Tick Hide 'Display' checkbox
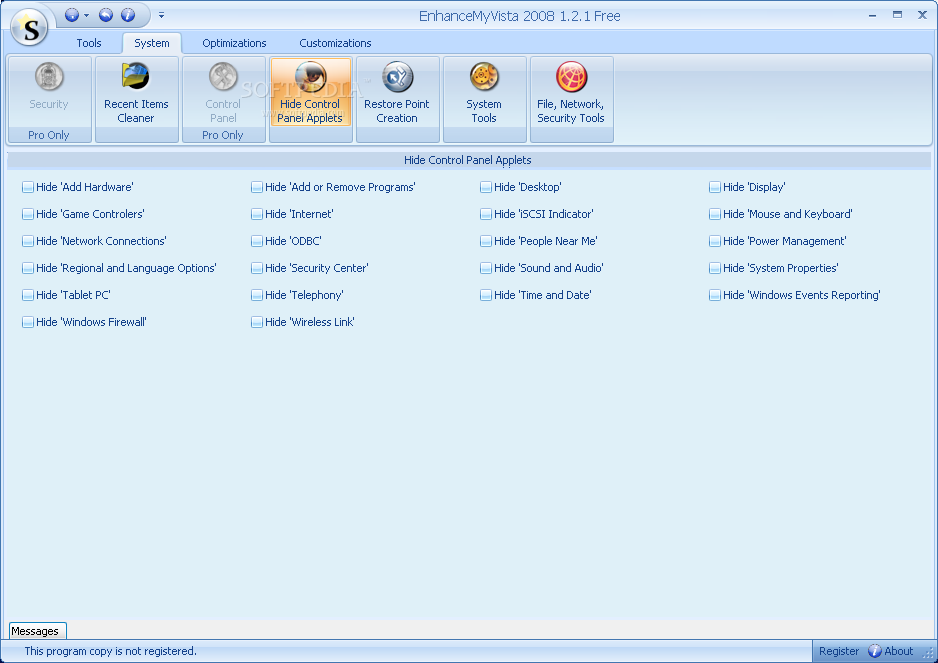This screenshot has height=663, width=938. [715, 187]
